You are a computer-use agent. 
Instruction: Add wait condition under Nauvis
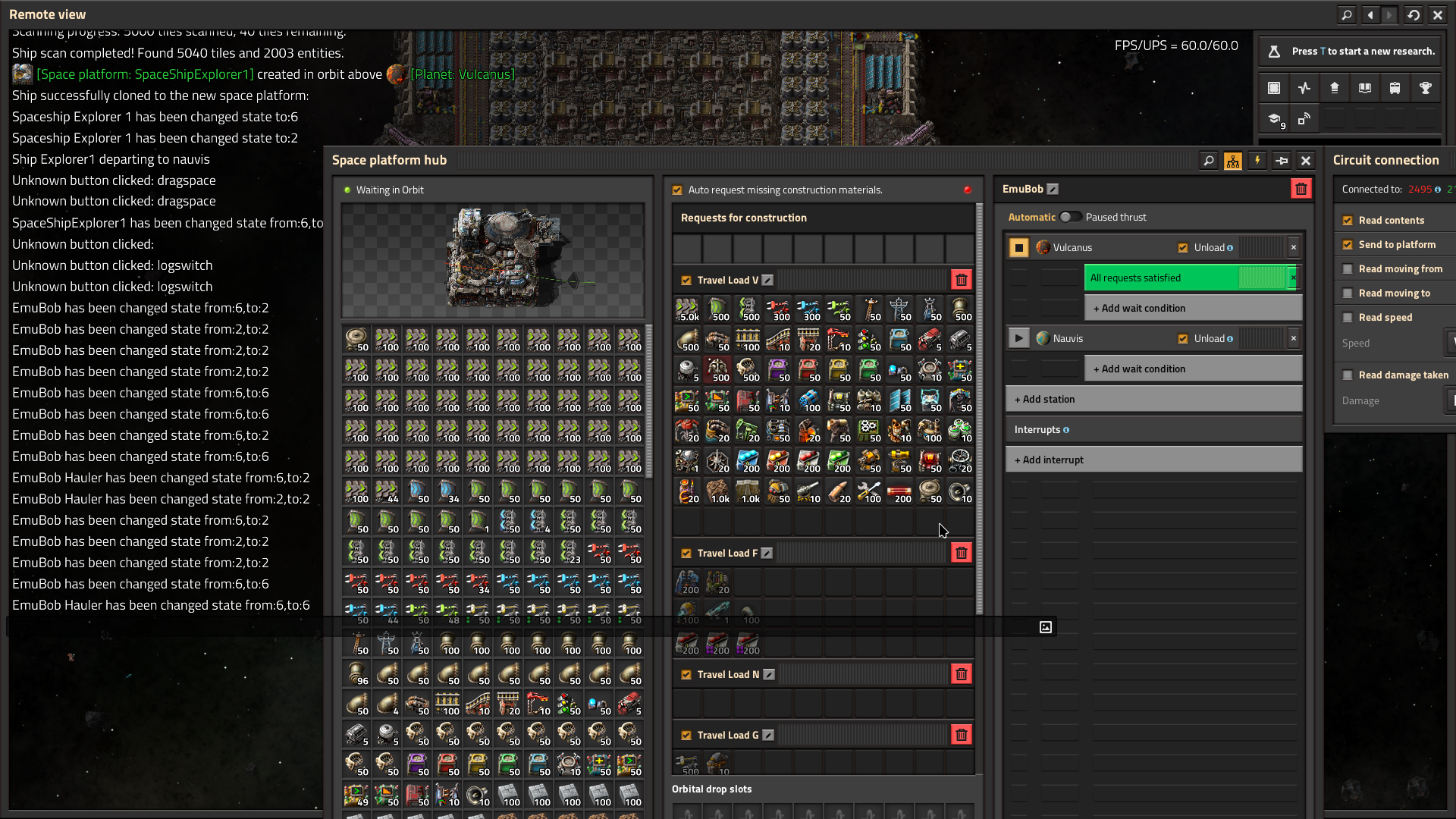[x=1193, y=369]
